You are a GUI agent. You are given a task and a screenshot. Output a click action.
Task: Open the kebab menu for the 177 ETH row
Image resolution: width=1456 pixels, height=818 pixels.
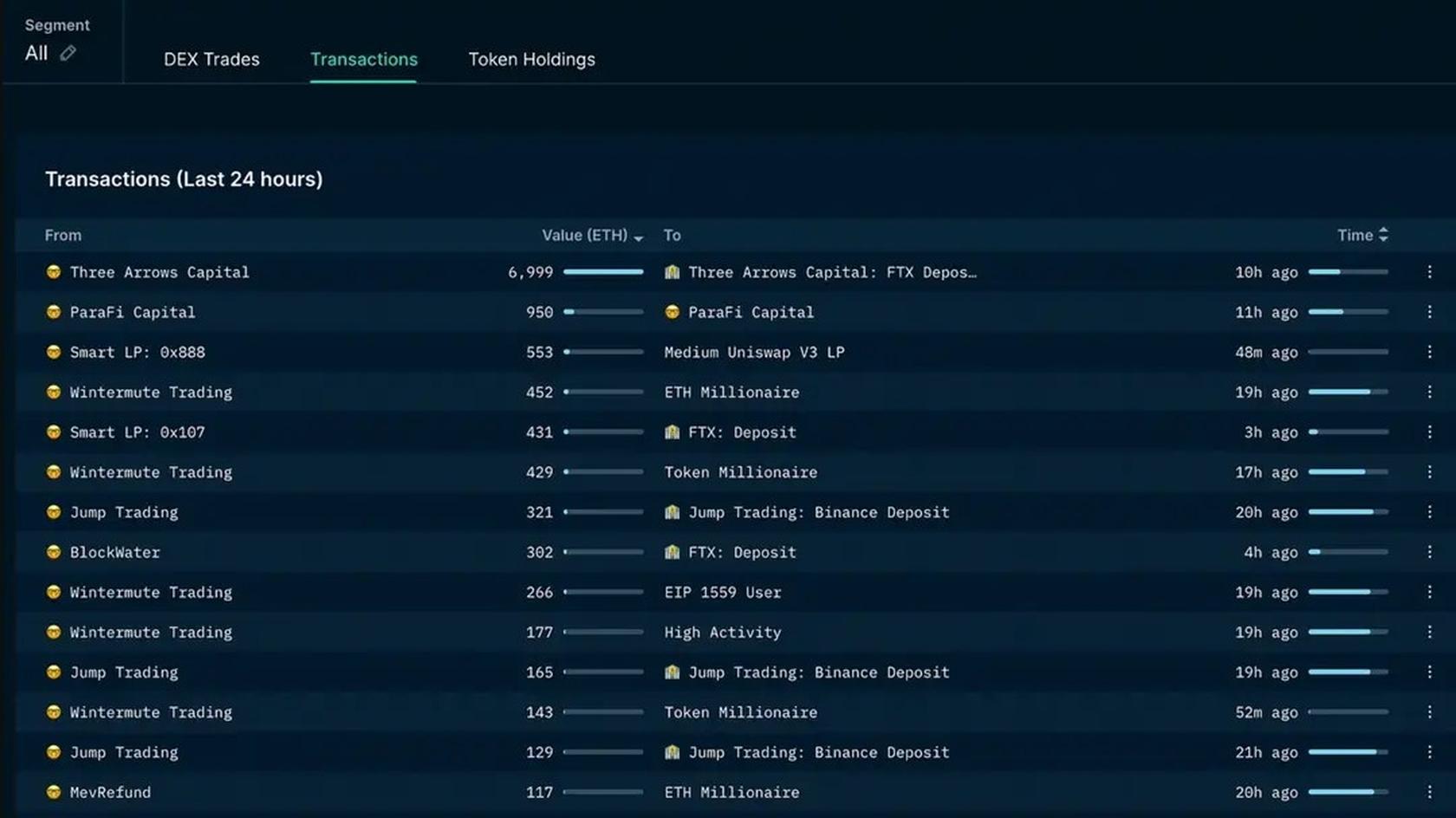[1429, 632]
